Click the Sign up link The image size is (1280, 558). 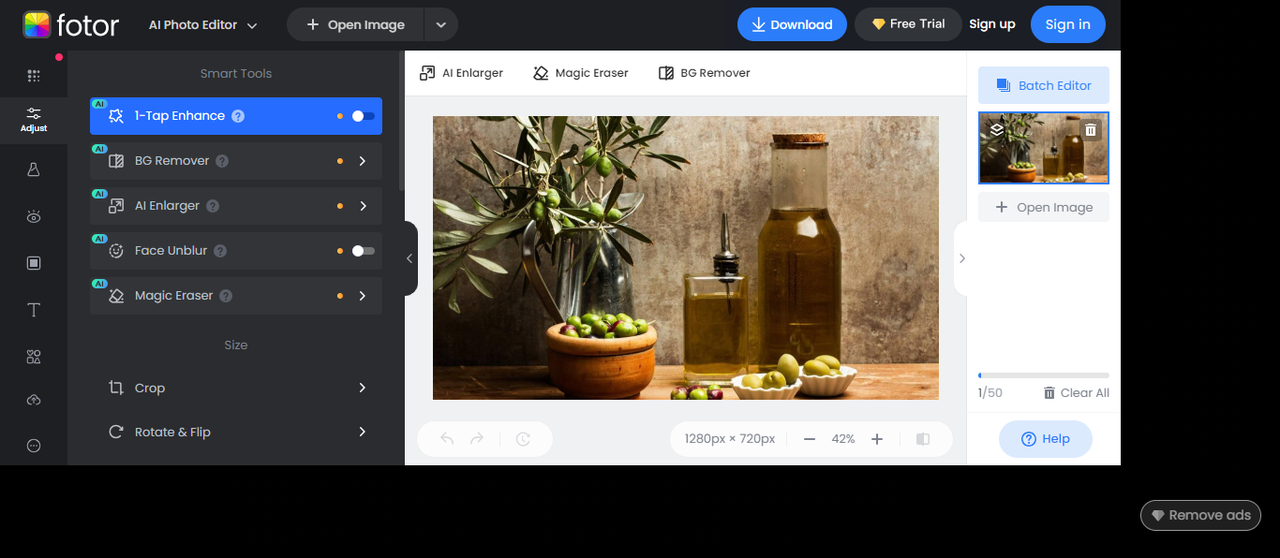pyautogui.click(x=992, y=25)
